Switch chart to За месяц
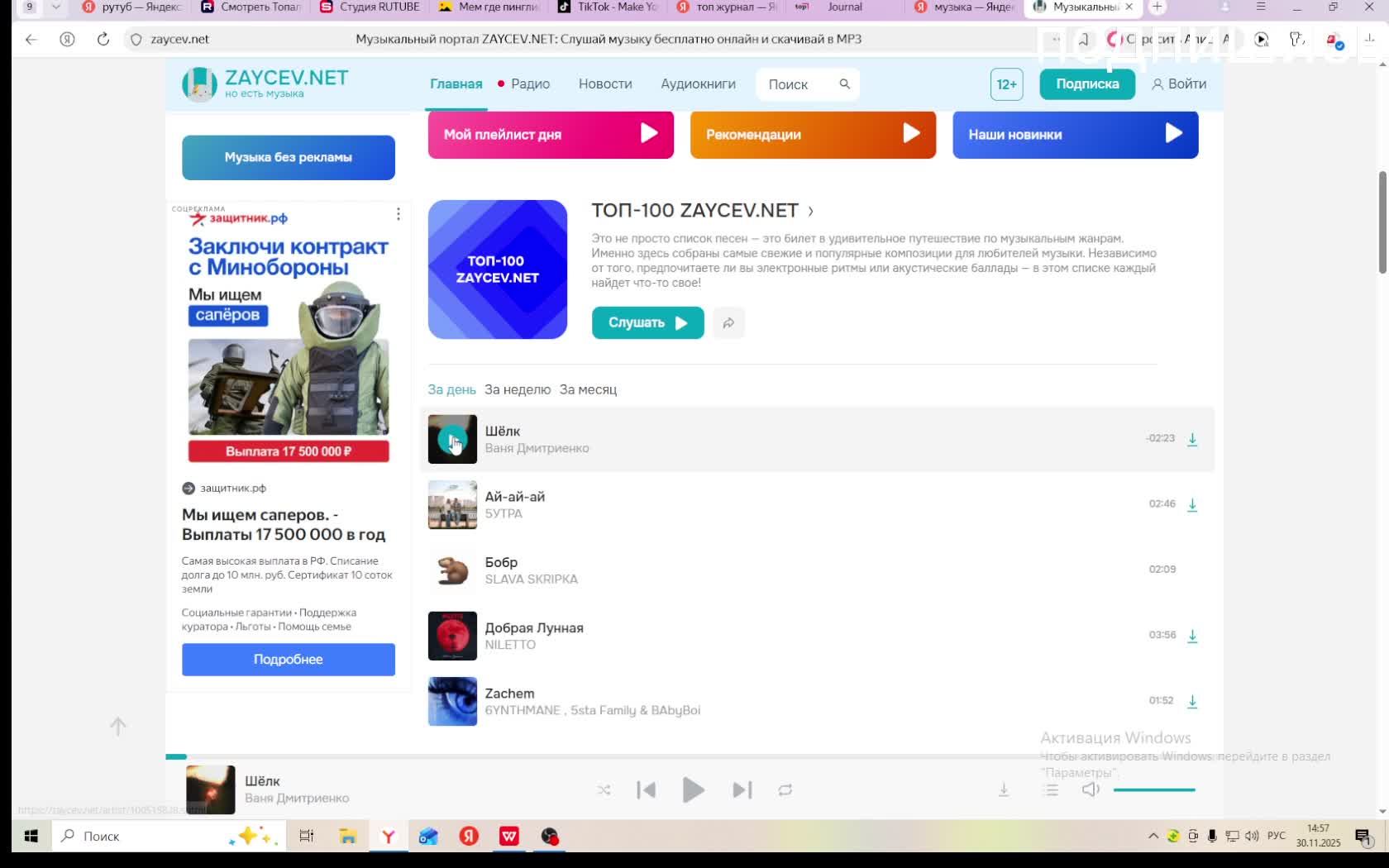This screenshot has height=868, width=1389. [x=588, y=389]
